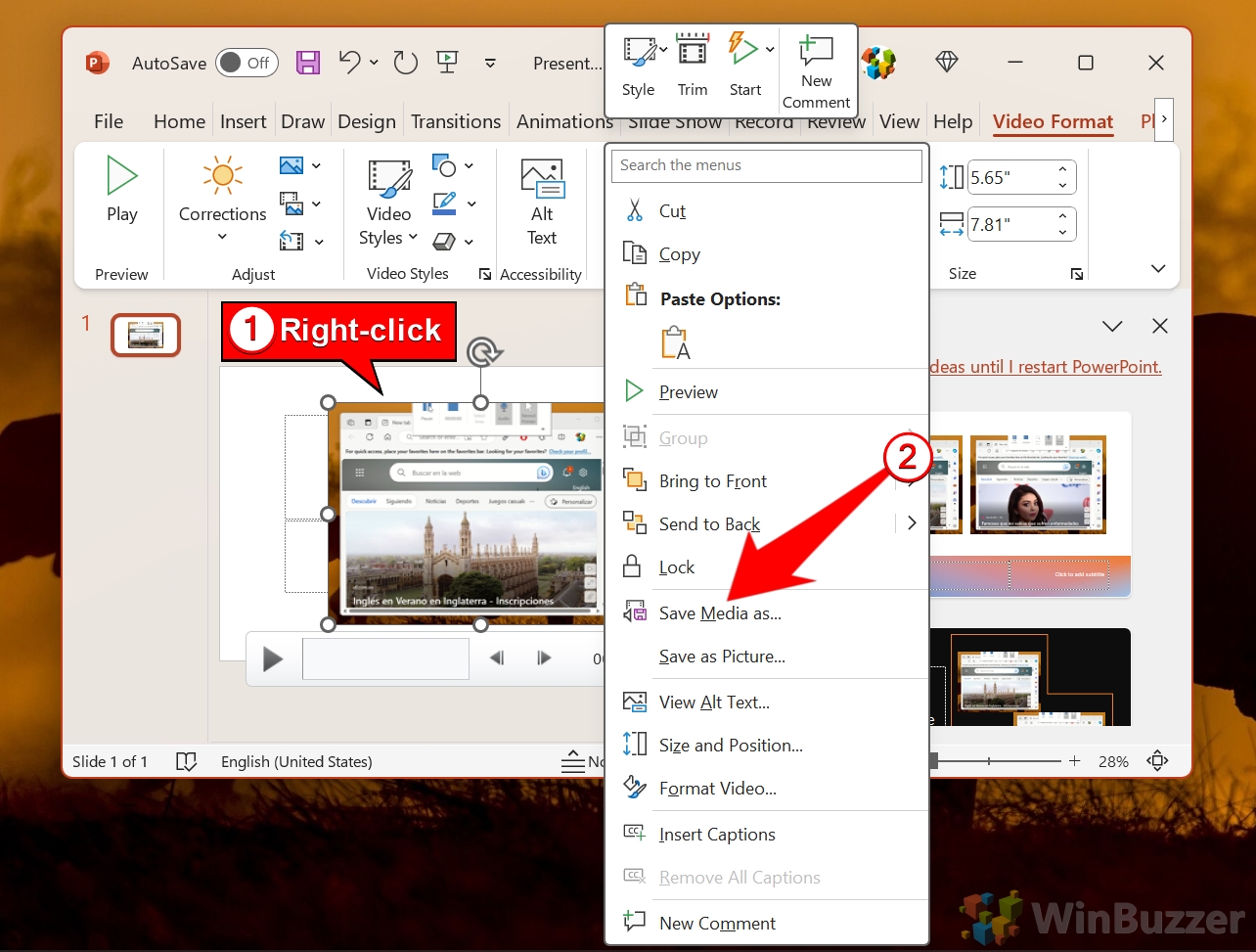Select the Video Format tab
This screenshot has width=1256, height=952.
tap(1053, 121)
